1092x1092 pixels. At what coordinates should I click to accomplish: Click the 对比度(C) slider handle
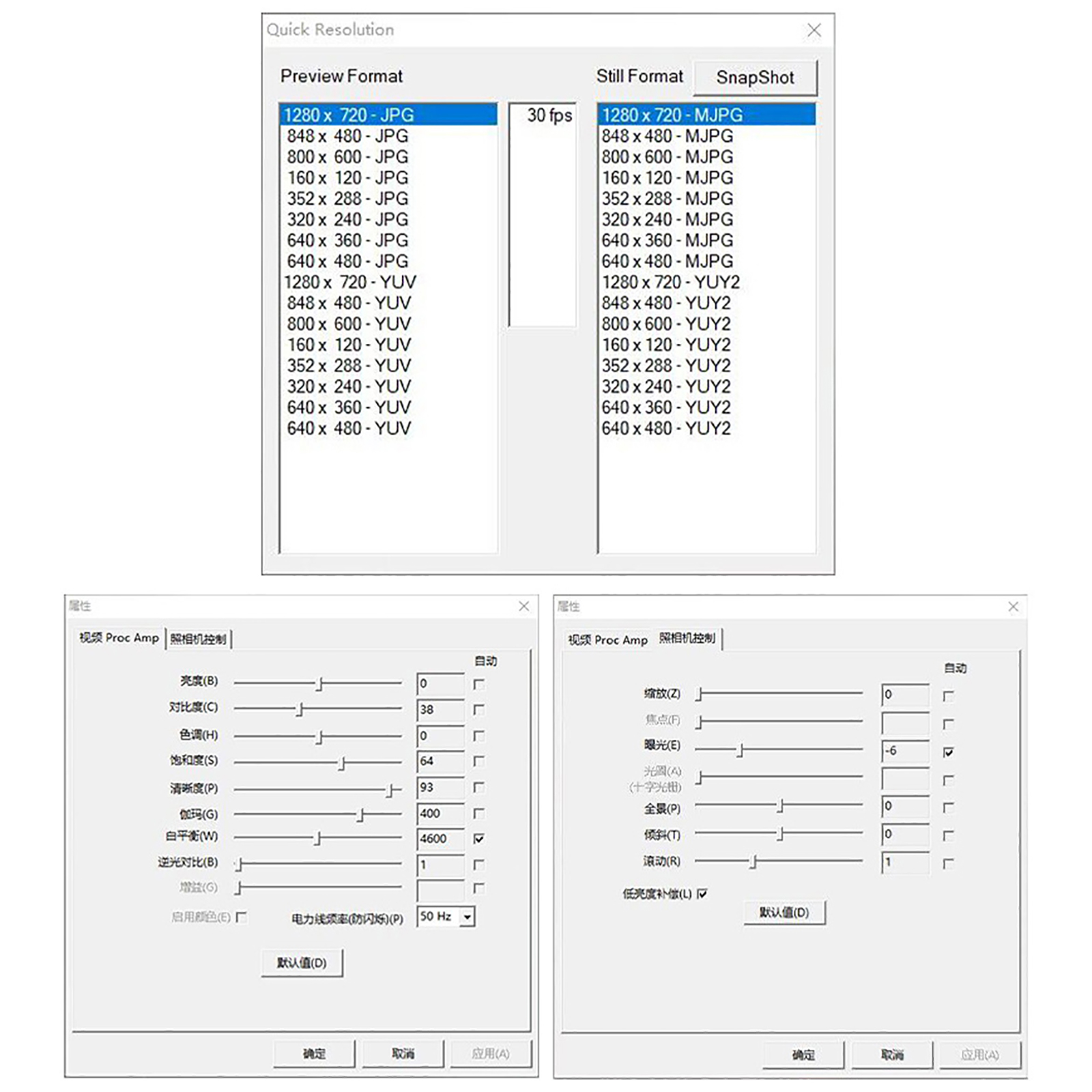[300, 710]
